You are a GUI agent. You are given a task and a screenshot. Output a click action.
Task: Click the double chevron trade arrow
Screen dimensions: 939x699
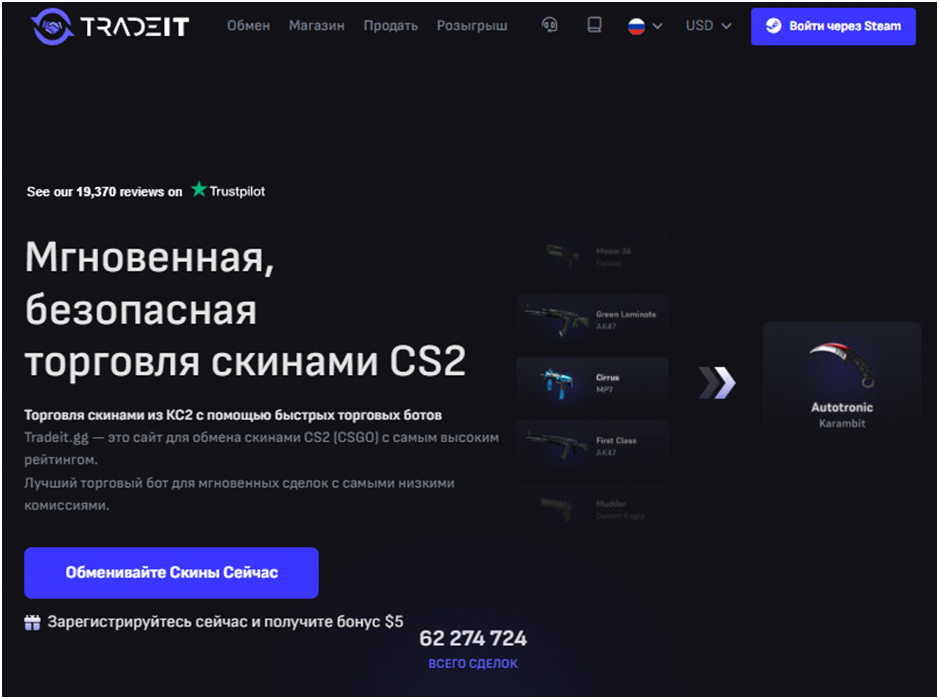[717, 383]
